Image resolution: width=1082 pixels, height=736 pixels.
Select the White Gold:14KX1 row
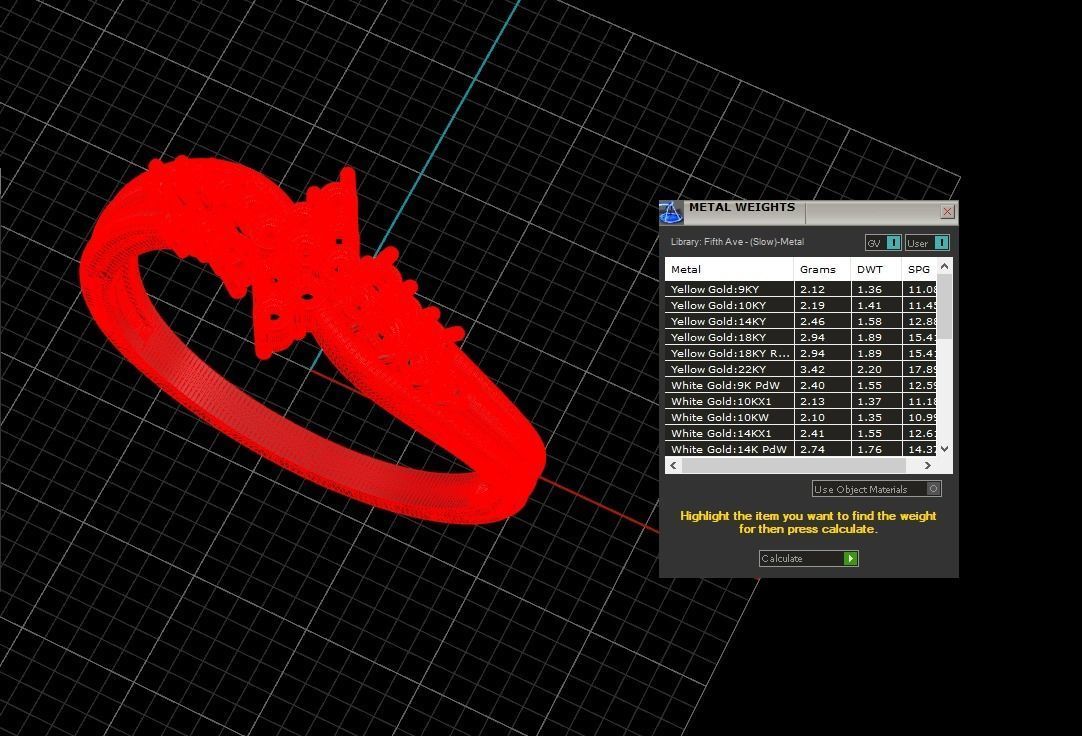801,433
